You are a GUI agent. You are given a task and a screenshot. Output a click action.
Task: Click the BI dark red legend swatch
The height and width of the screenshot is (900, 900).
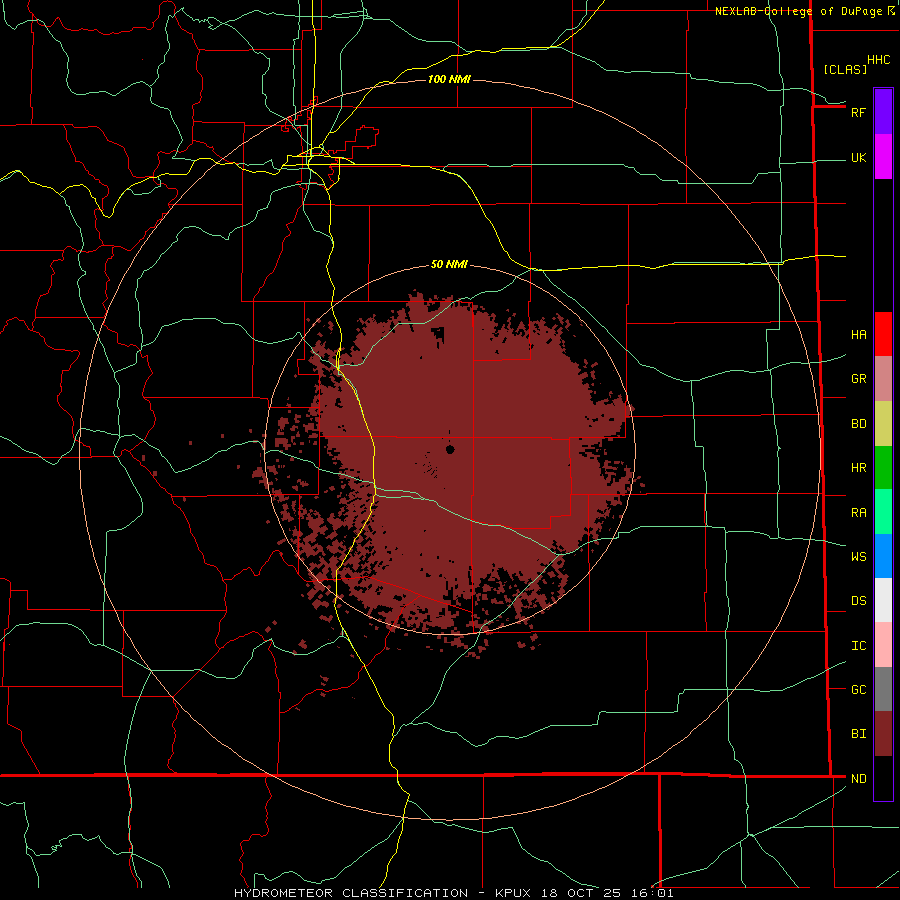(x=883, y=734)
